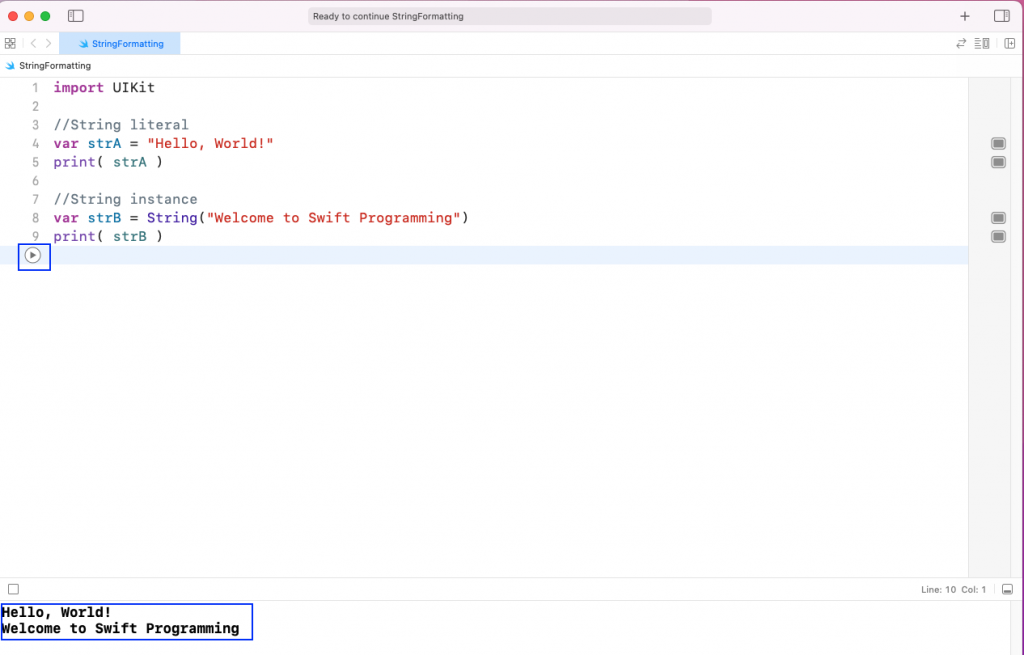Click the adjust editor options icon

tap(981, 43)
